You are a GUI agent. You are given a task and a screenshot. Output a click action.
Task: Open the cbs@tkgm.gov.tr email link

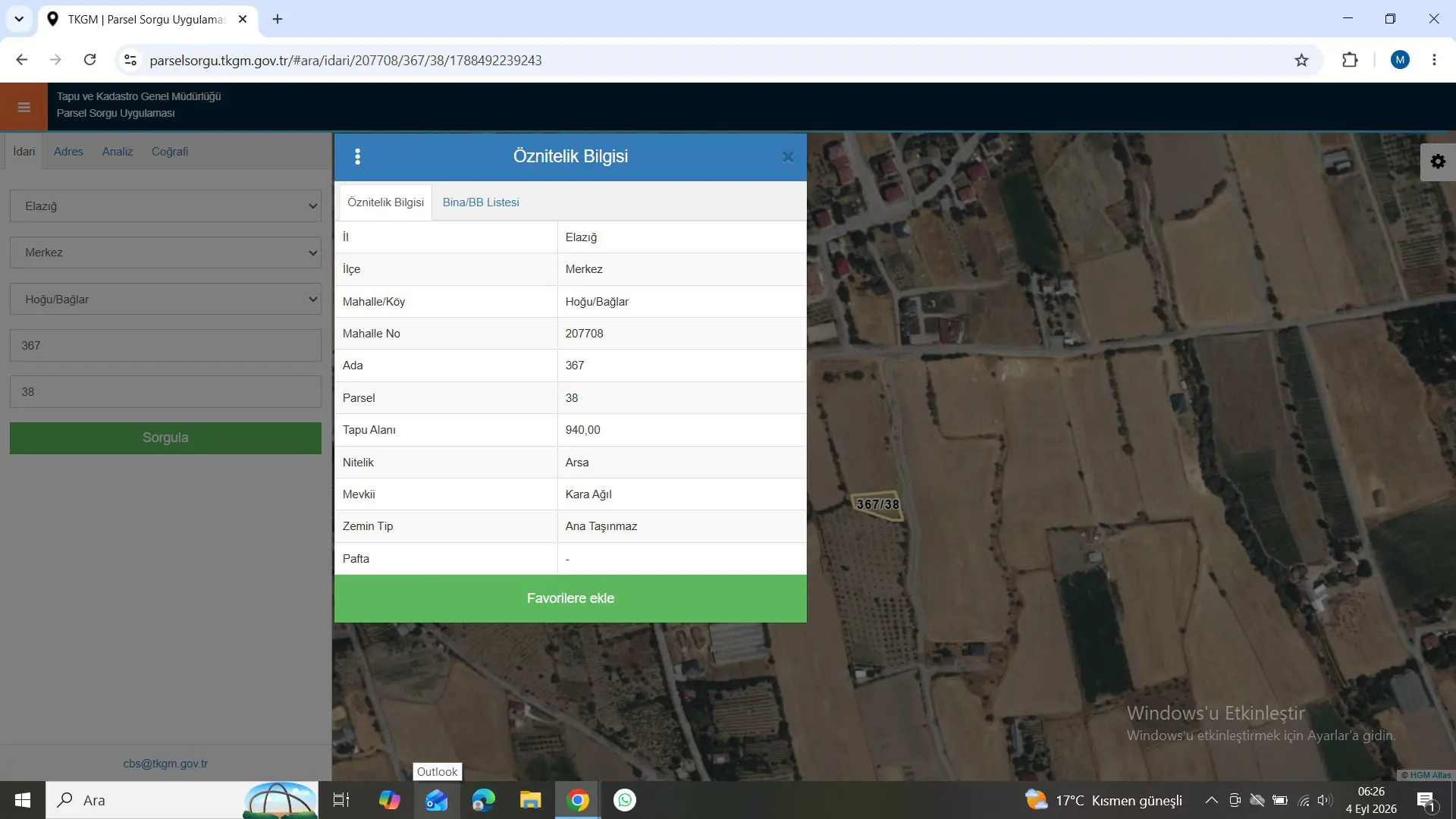[x=165, y=764]
